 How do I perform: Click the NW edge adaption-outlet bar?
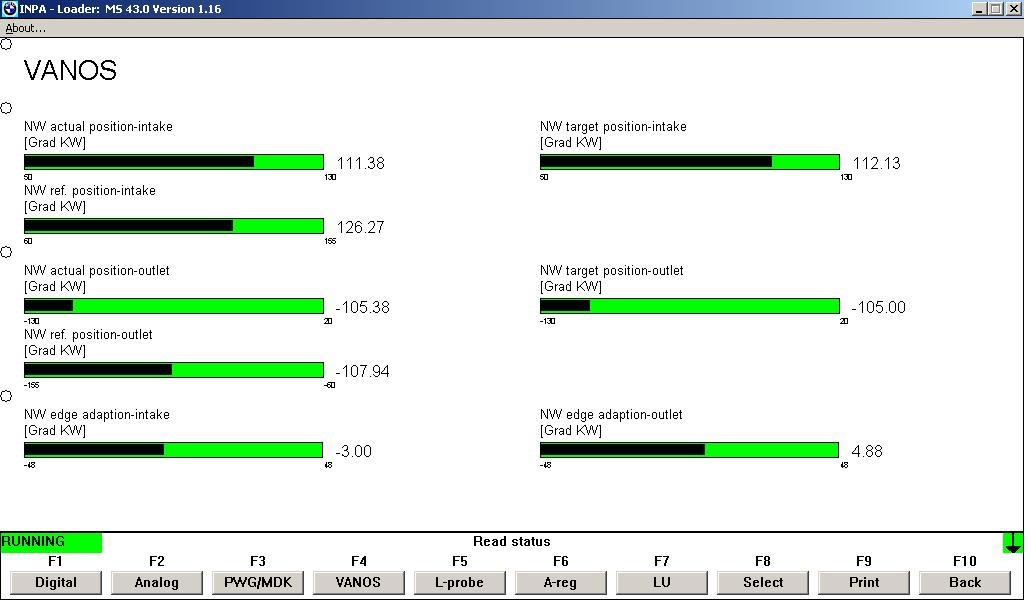689,450
